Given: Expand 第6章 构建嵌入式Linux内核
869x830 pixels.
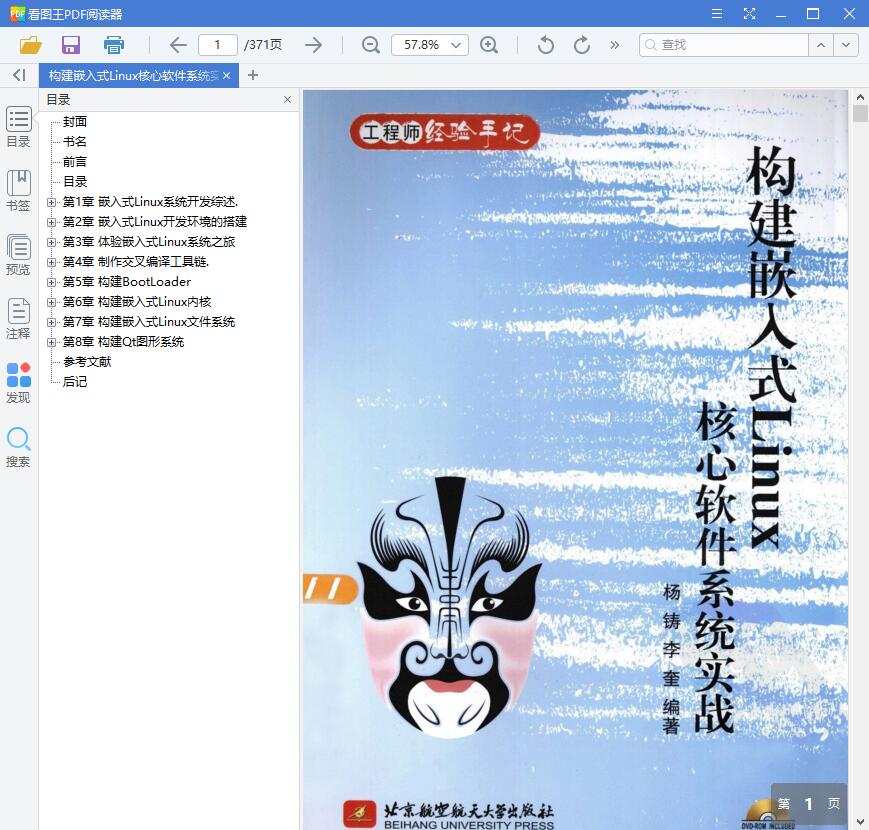Looking at the screenshot, I should [x=52, y=302].
